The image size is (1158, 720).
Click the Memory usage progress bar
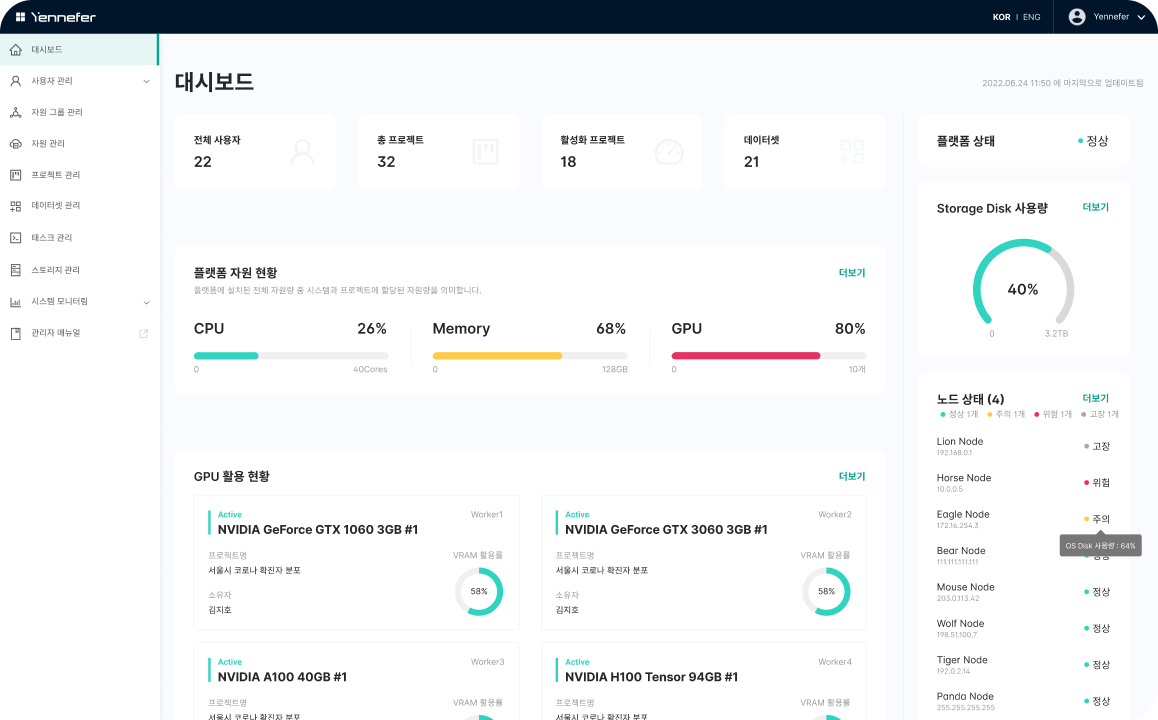coord(530,356)
